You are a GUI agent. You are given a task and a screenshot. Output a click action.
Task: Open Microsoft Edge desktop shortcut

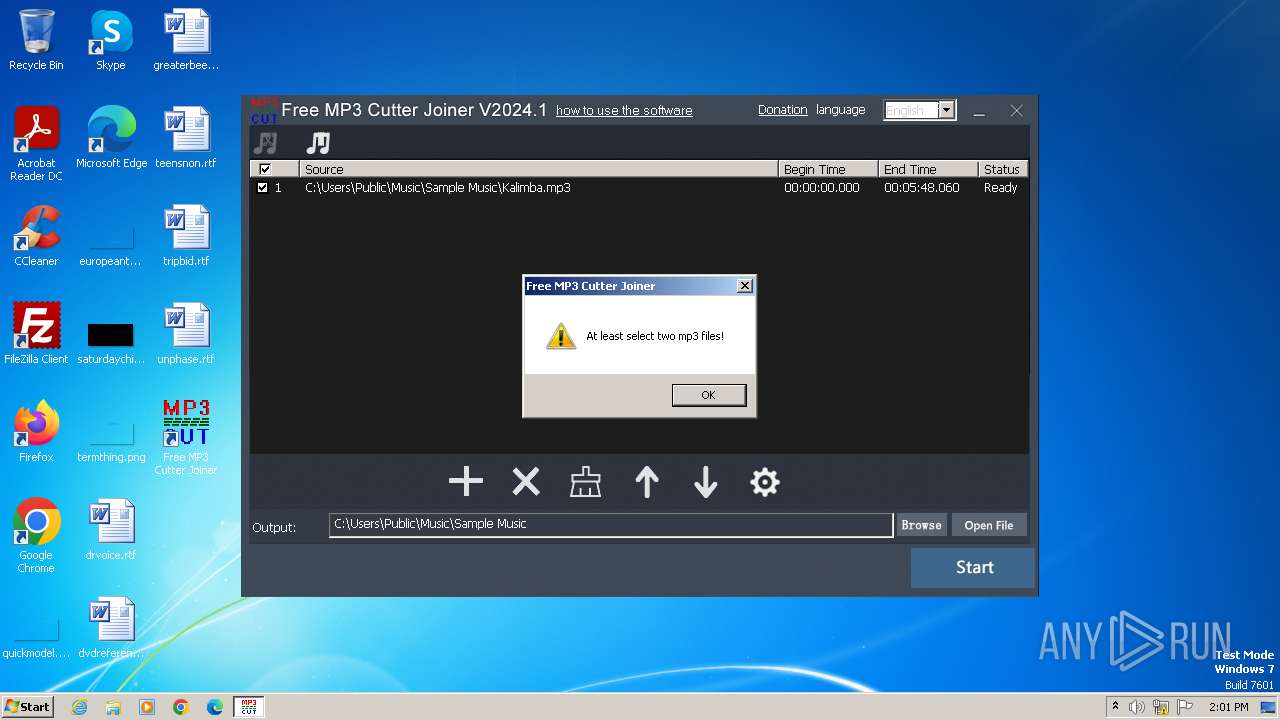(x=111, y=138)
